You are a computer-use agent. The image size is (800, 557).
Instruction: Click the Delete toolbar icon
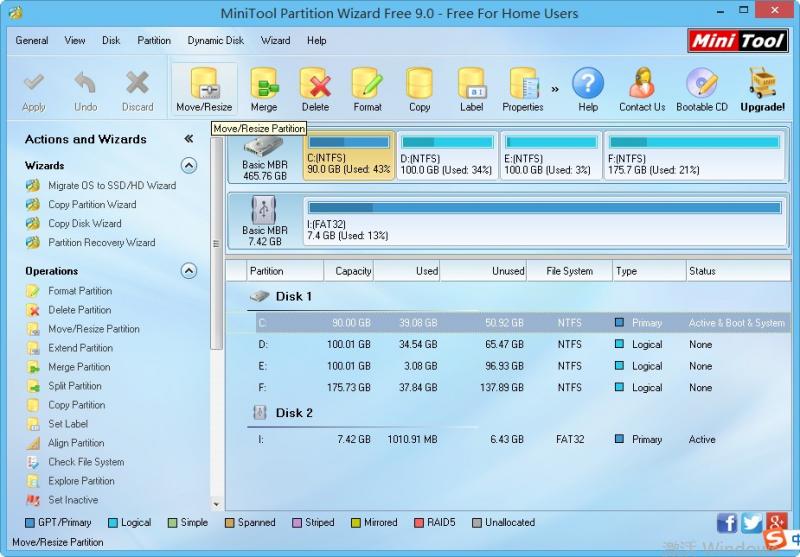(x=315, y=90)
